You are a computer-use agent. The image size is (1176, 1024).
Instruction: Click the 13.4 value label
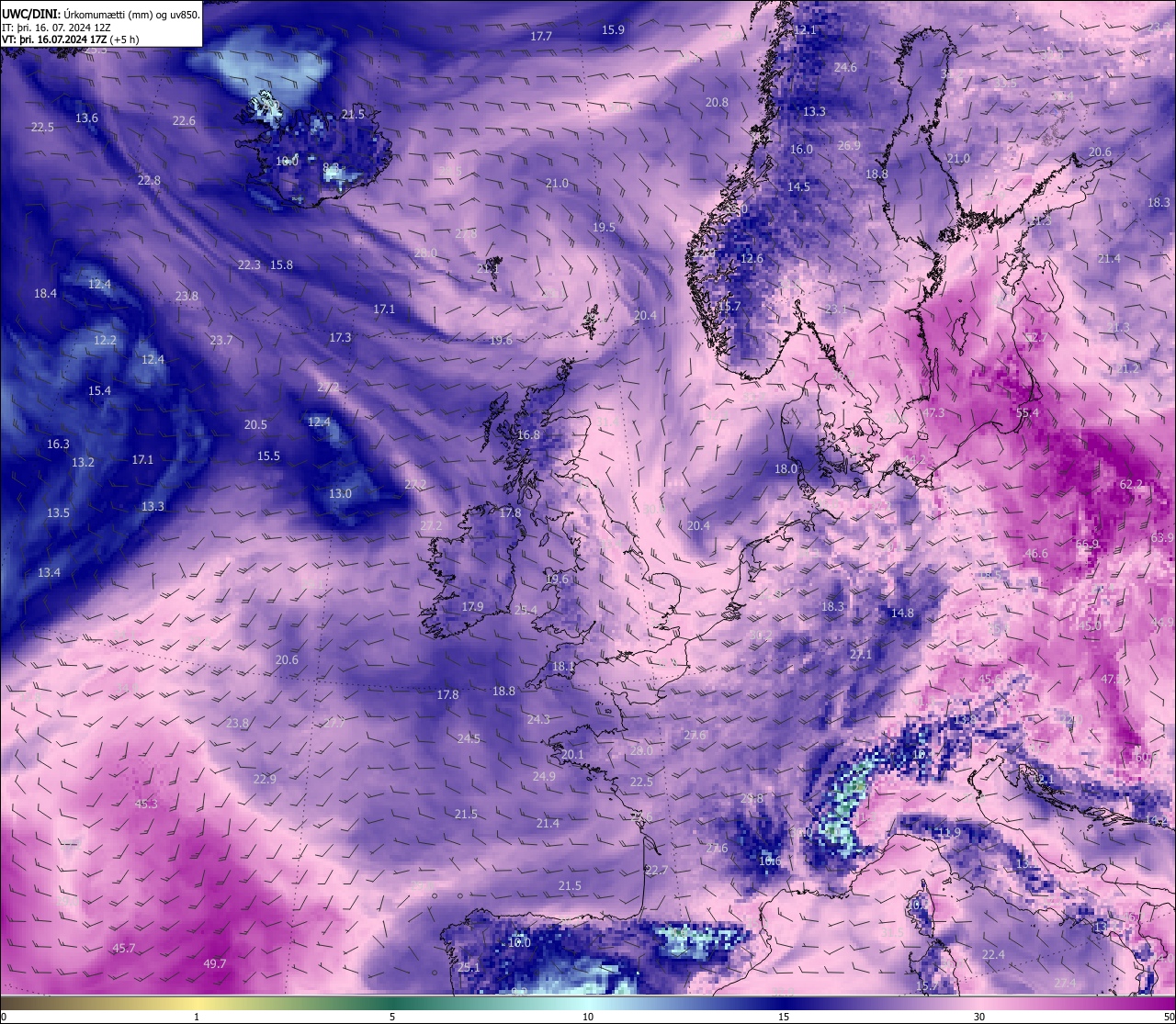tap(49, 573)
